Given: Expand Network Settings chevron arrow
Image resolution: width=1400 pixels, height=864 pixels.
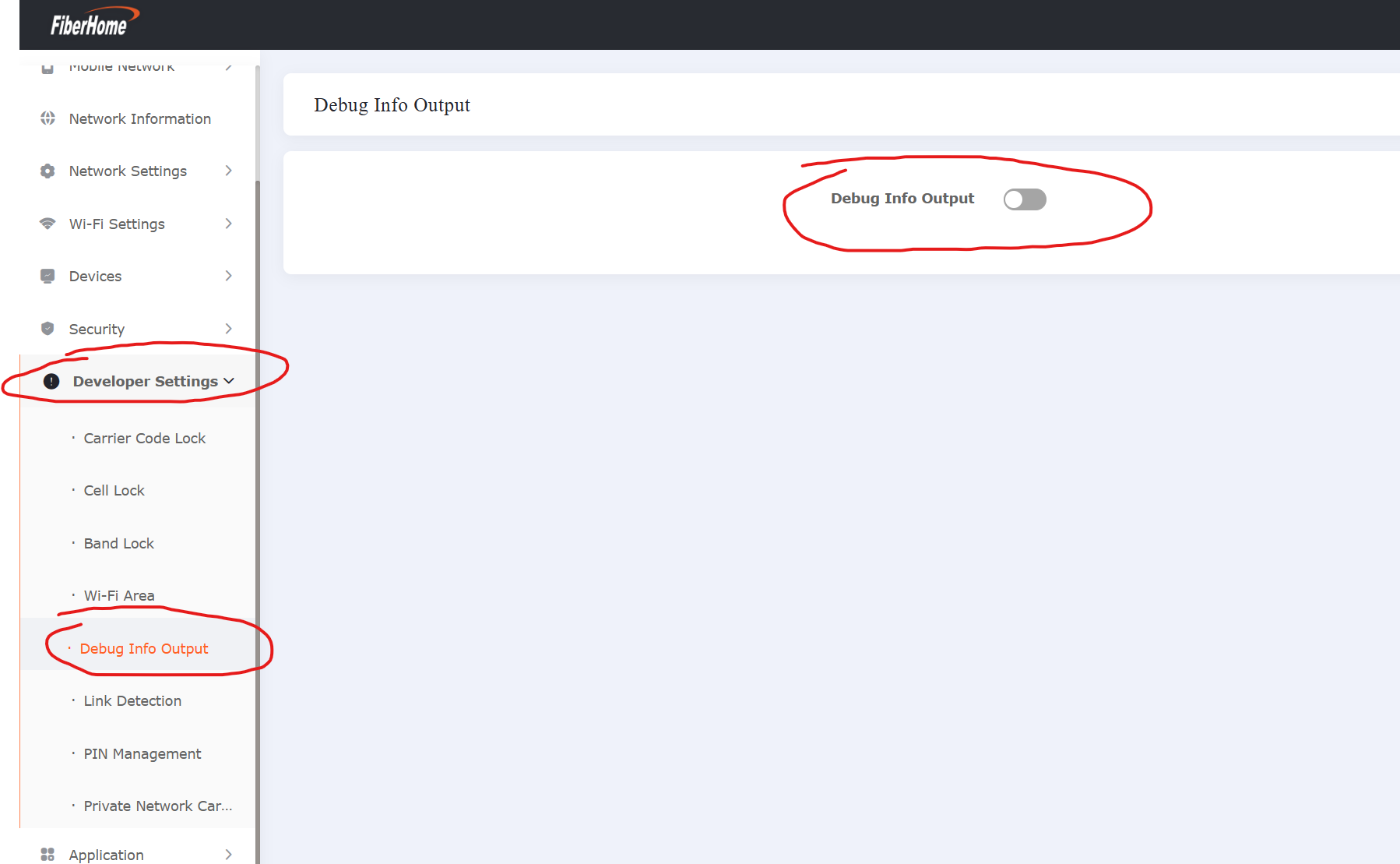Looking at the screenshot, I should click(228, 171).
